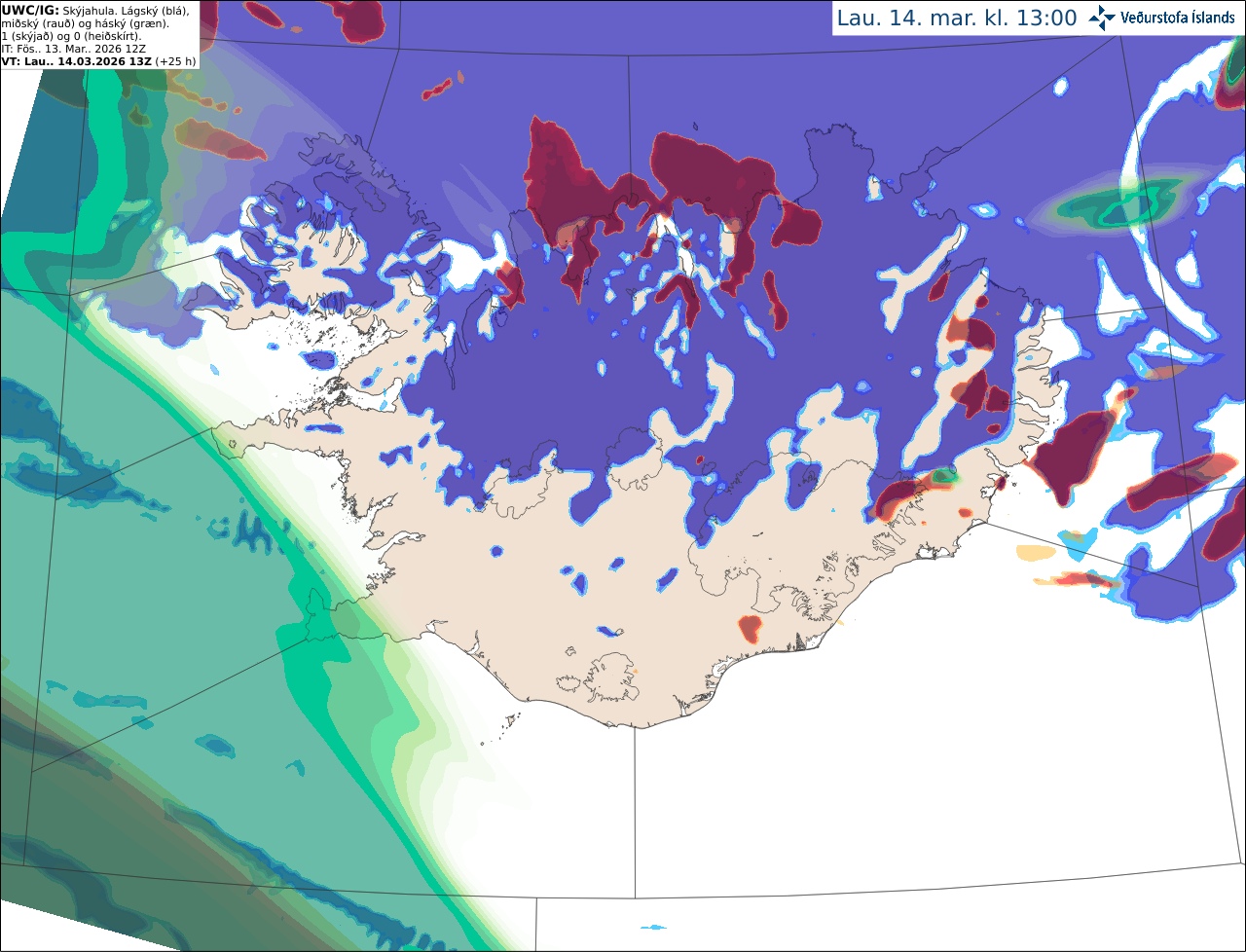The image size is (1246, 952).
Task: Click legend line "1 (skýjað) og 0 (heiðskírt)."
Action: [x=71, y=36]
